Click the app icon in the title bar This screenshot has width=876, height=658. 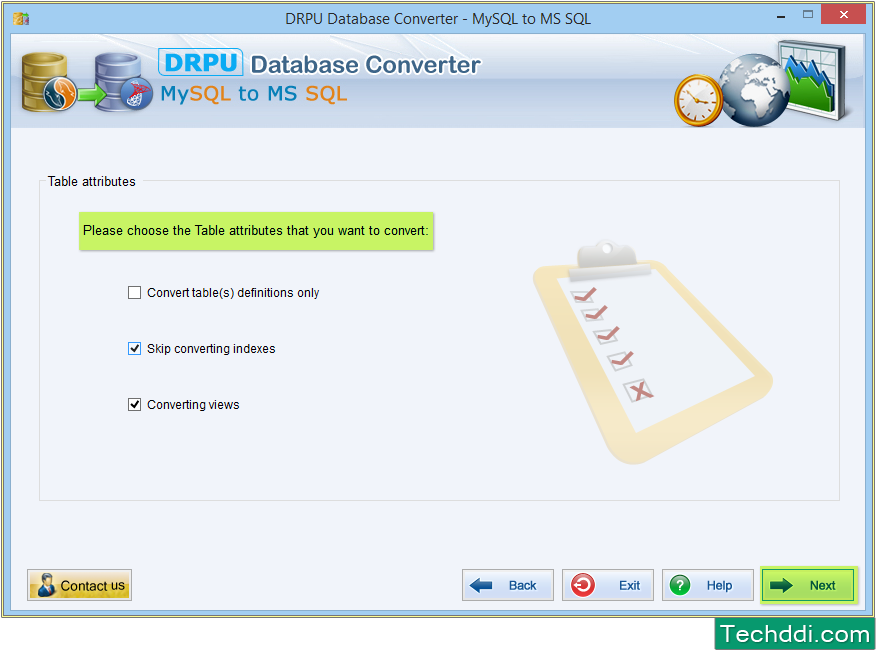coord(21,18)
